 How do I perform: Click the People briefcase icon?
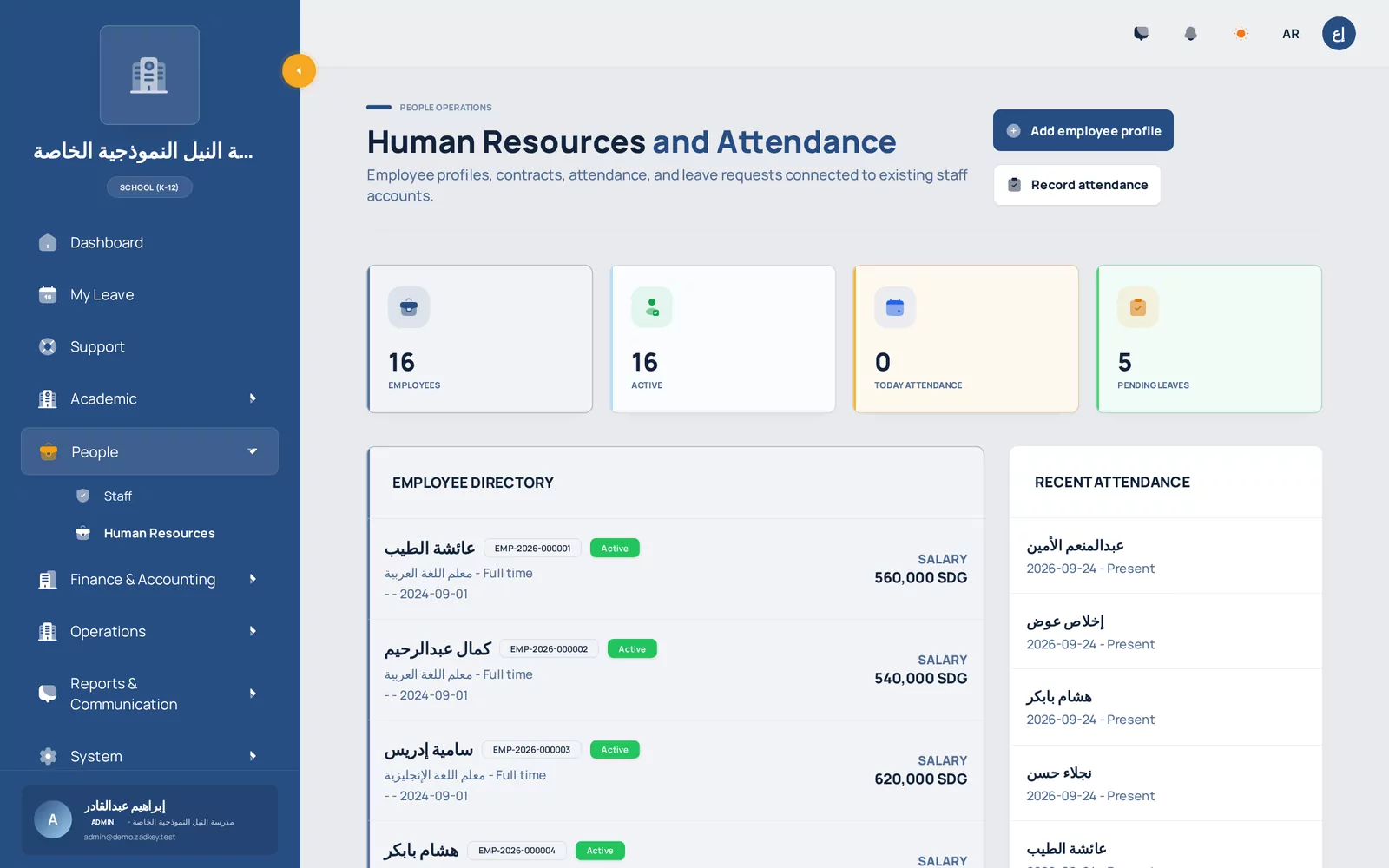[49, 451]
